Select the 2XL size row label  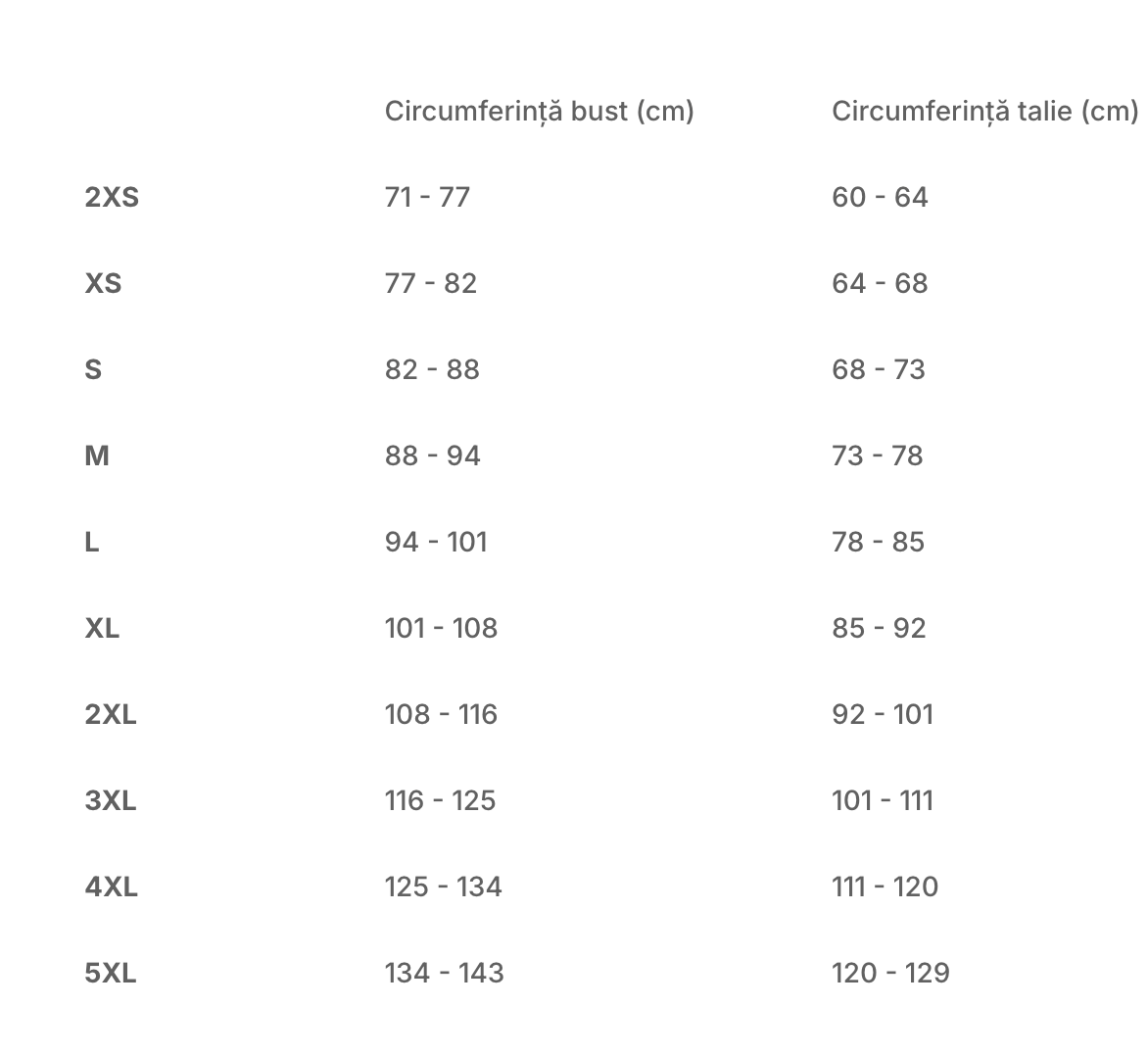click(111, 714)
